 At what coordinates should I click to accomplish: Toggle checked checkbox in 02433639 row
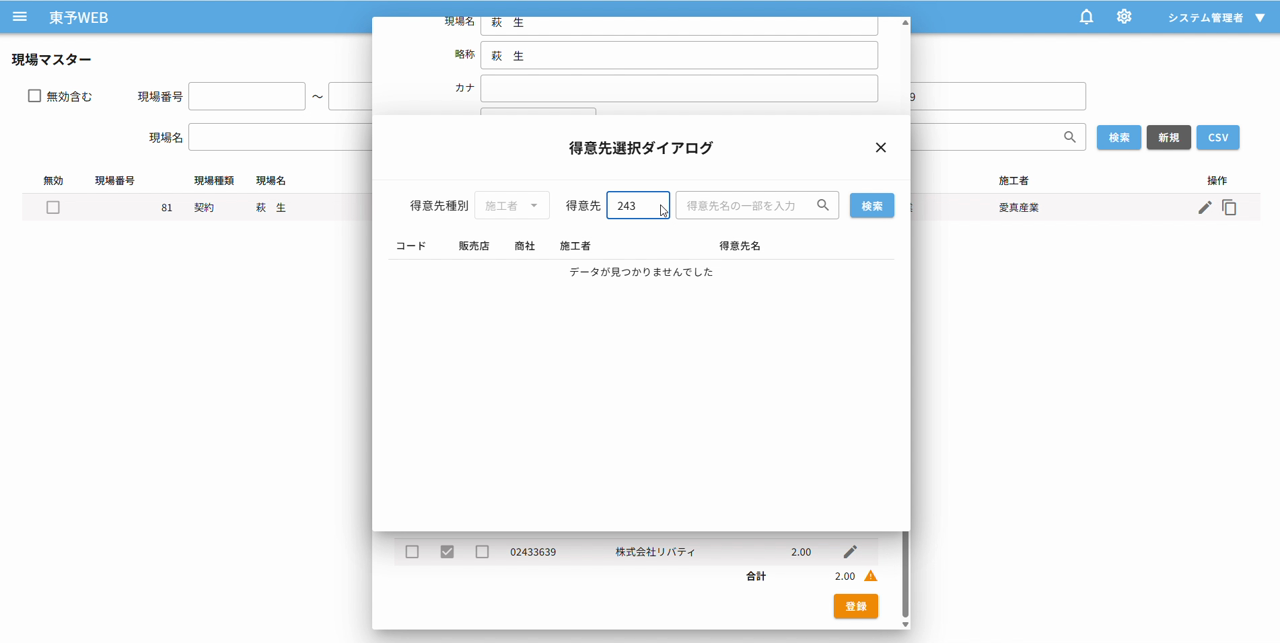(x=447, y=552)
